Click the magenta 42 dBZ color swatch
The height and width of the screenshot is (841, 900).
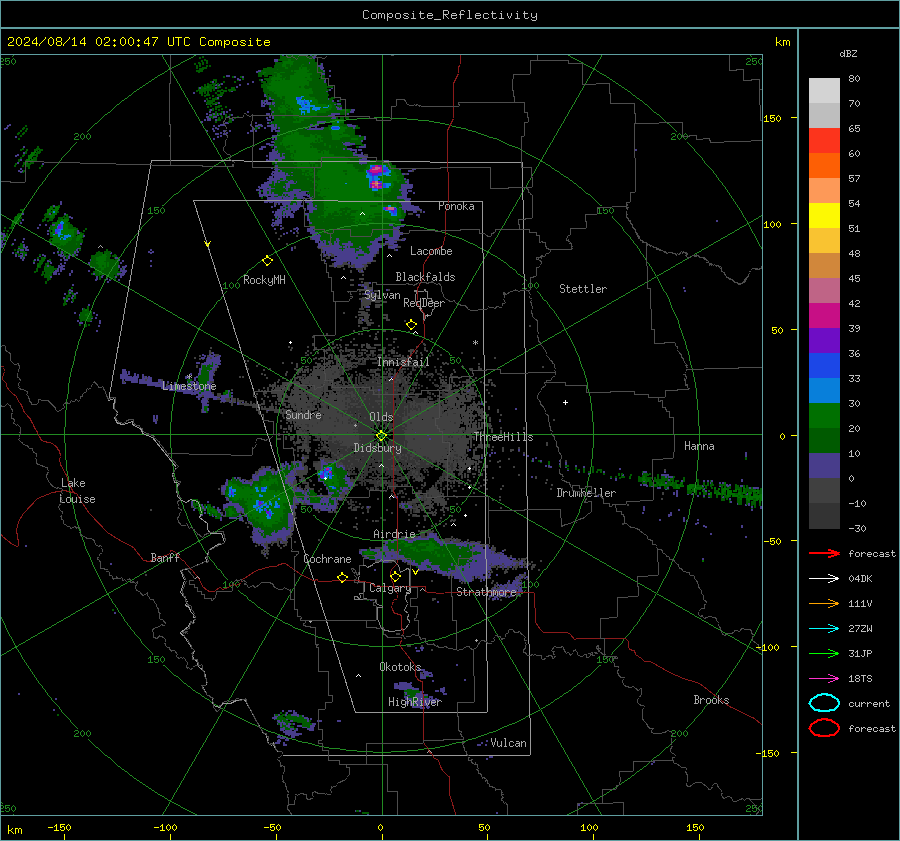click(824, 315)
